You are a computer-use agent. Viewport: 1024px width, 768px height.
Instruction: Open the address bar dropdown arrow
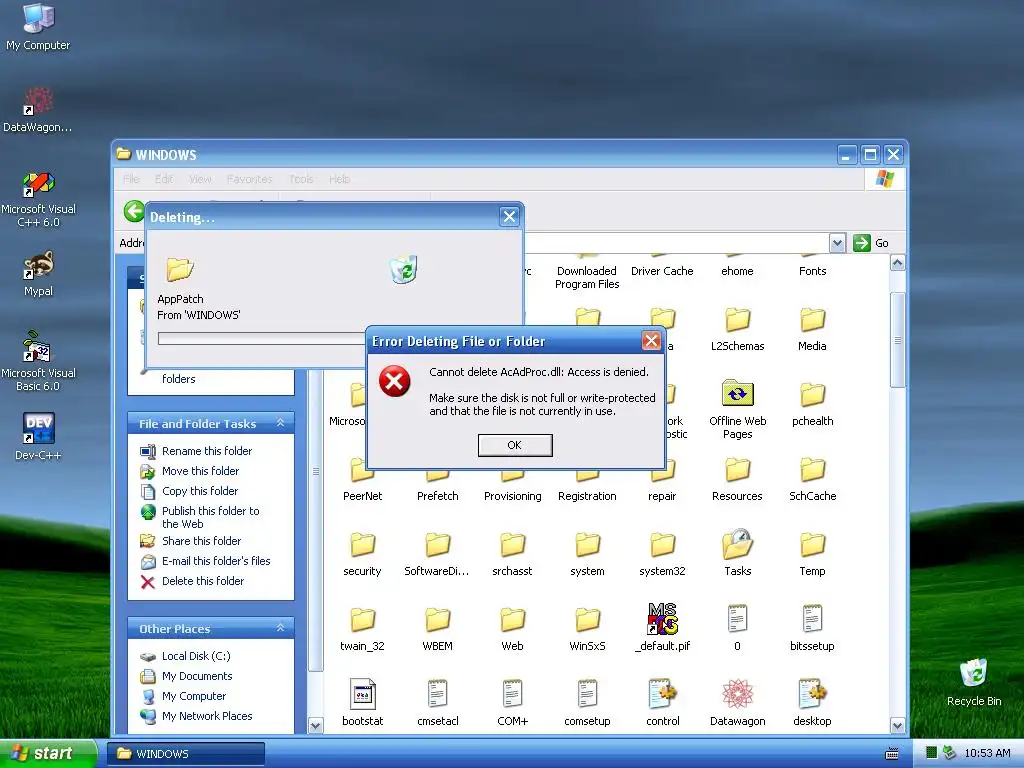pyautogui.click(x=837, y=243)
